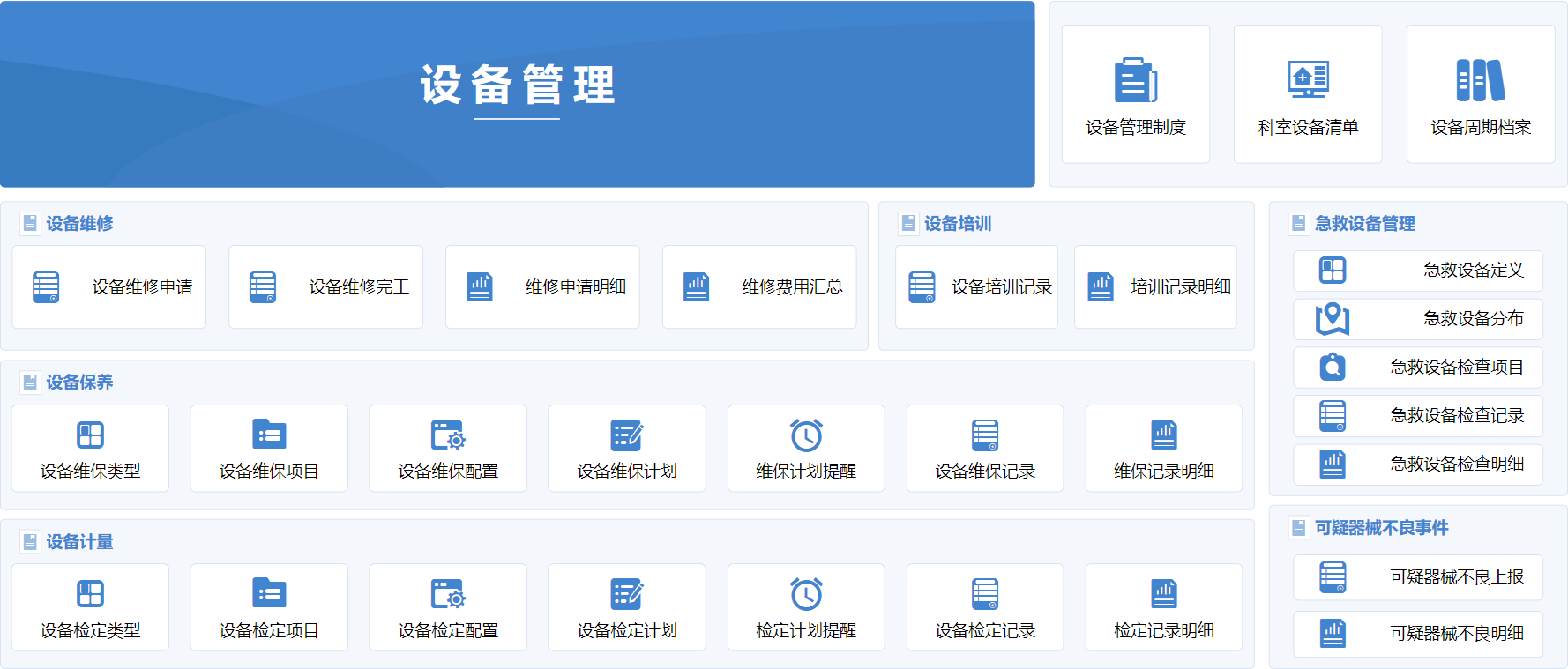Open 培训记录明细 label
This screenshot has height=669, width=1568.
pyautogui.click(x=1181, y=287)
